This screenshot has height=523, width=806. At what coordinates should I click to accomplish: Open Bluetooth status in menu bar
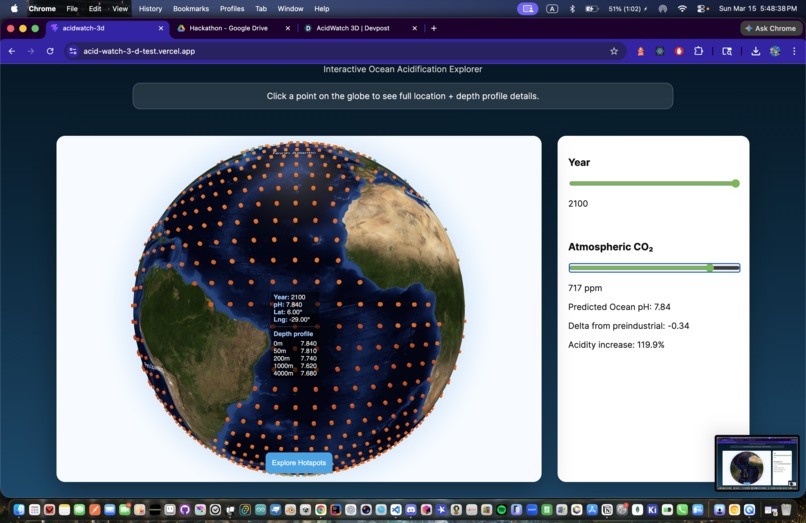click(x=572, y=9)
